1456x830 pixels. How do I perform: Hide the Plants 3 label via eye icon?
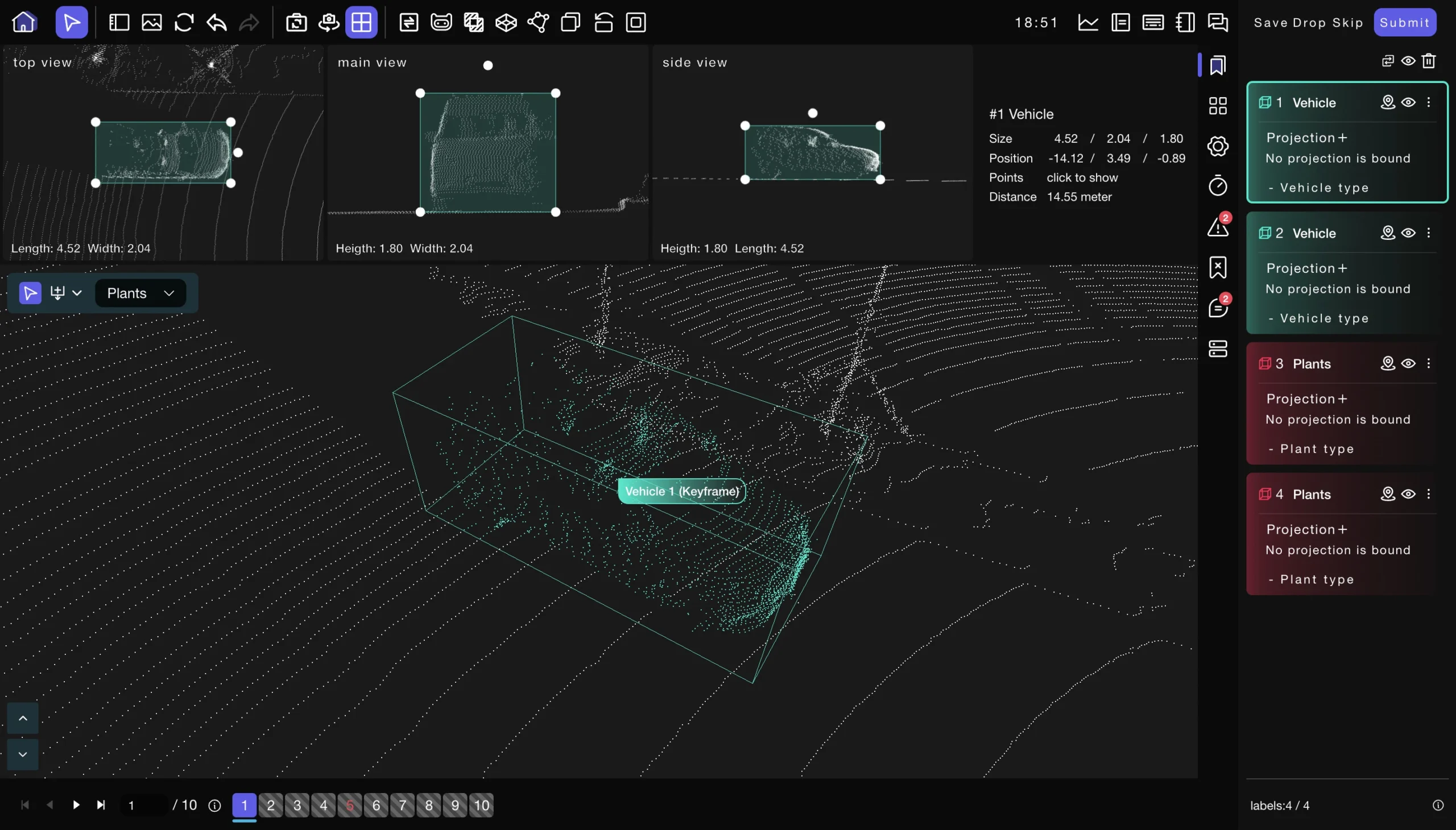click(x=1408, y=363)
